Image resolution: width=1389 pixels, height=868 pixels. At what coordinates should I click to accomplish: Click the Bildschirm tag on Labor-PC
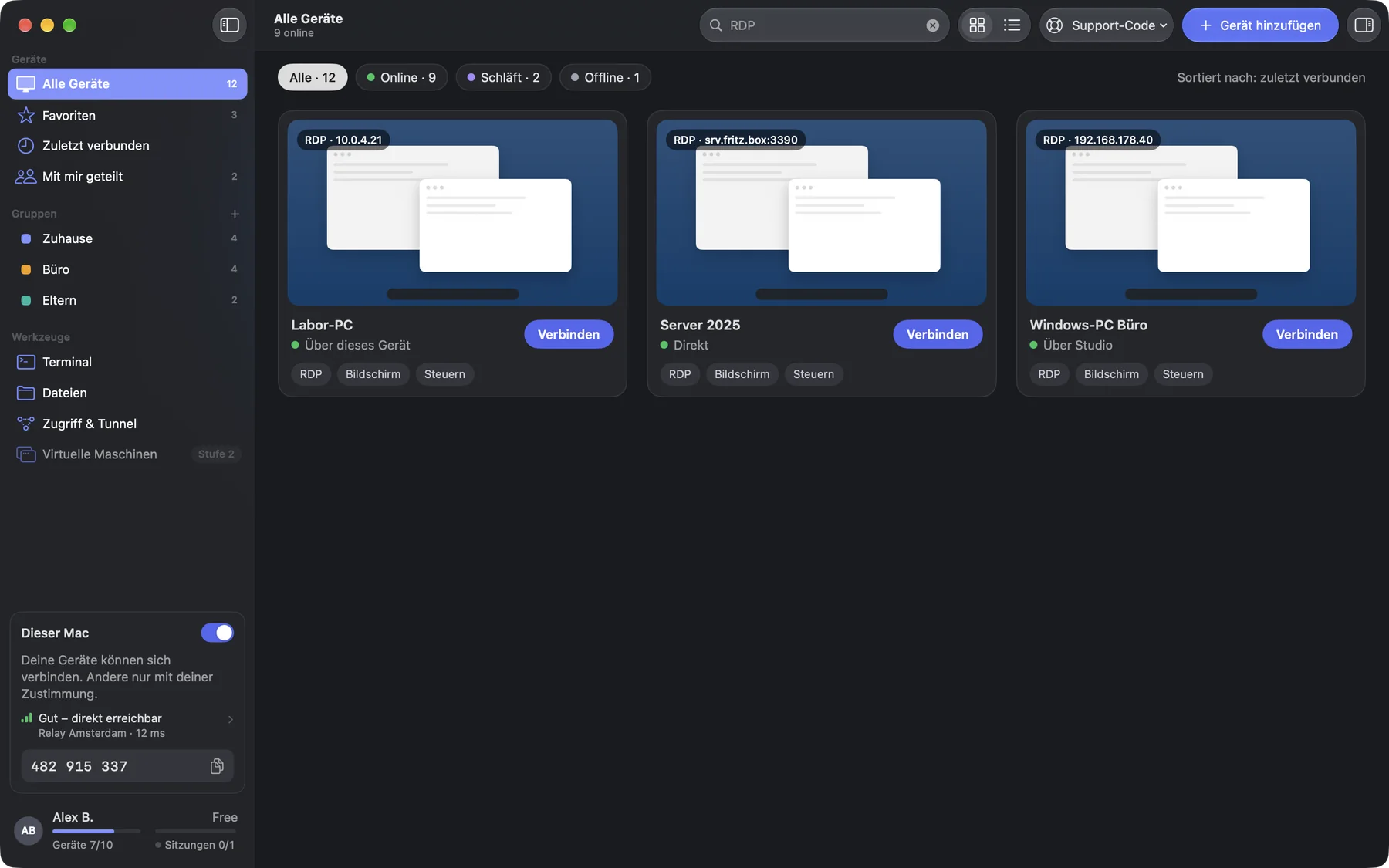(x=373, y=374)
